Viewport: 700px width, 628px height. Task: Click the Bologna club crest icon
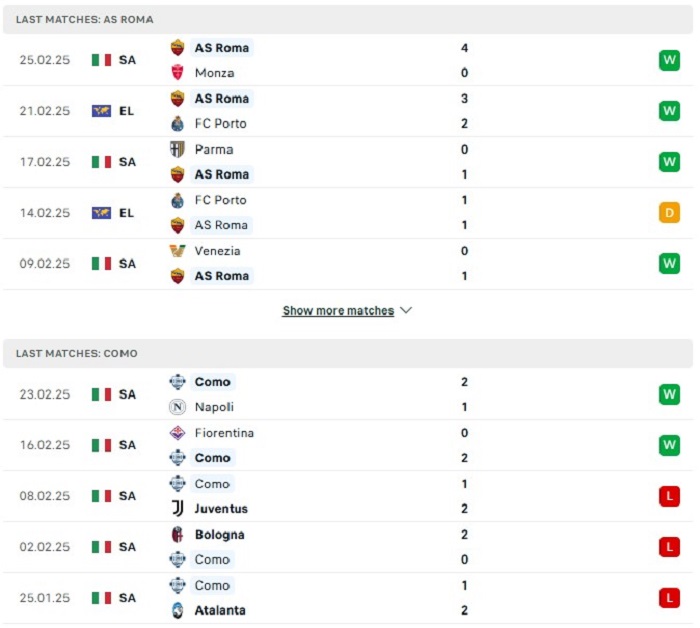178,535
